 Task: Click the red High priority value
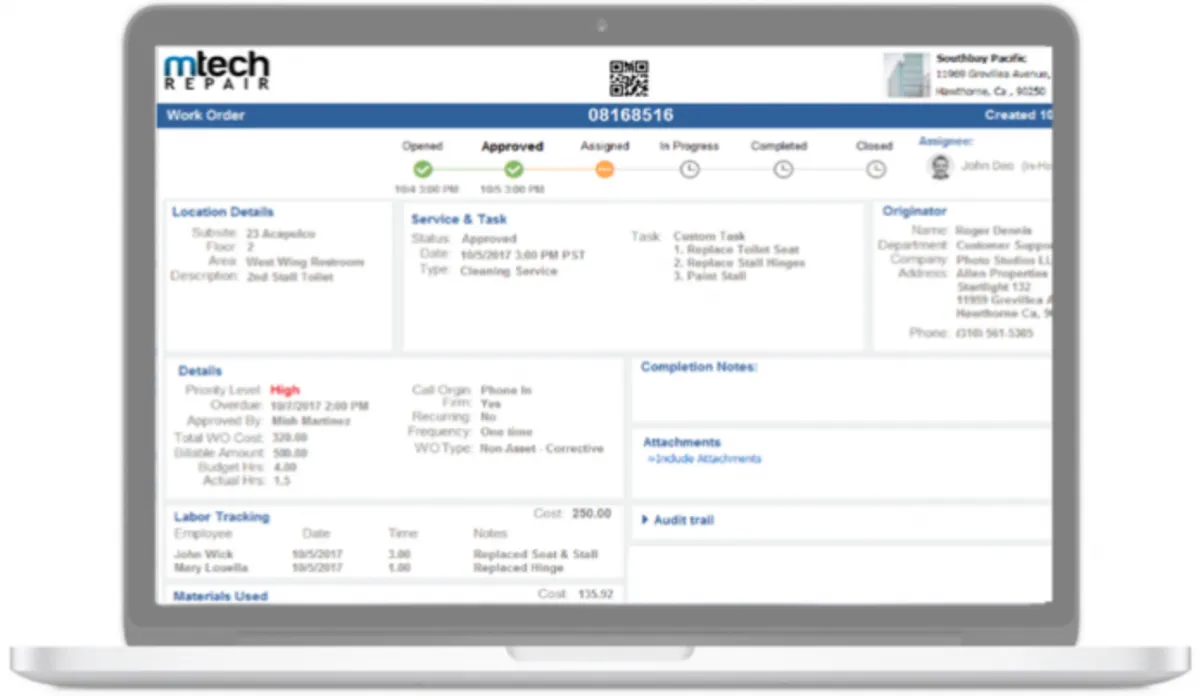pos(285,390)
